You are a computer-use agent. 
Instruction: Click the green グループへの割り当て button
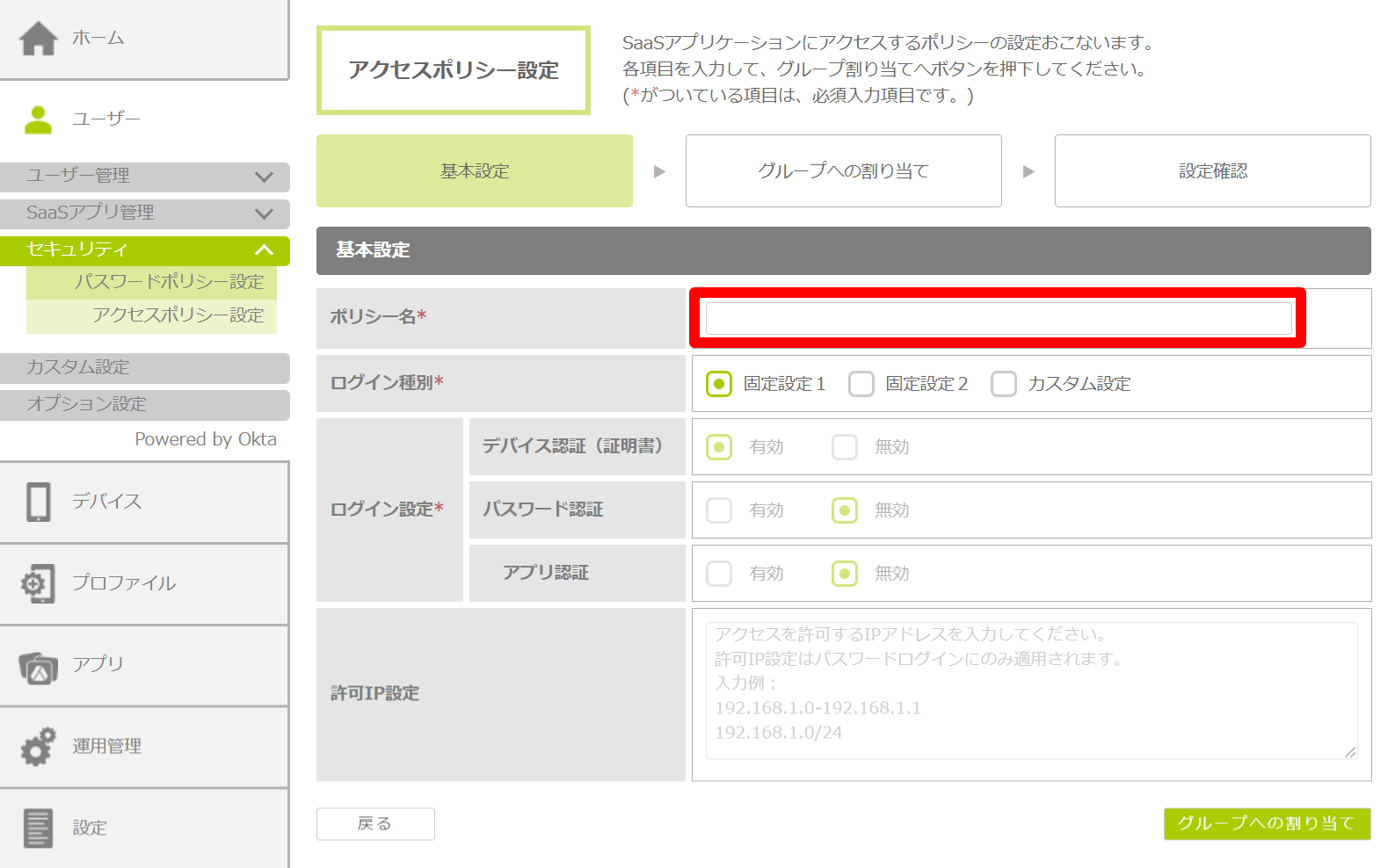pyautogui.click(x=1267, y=824)
